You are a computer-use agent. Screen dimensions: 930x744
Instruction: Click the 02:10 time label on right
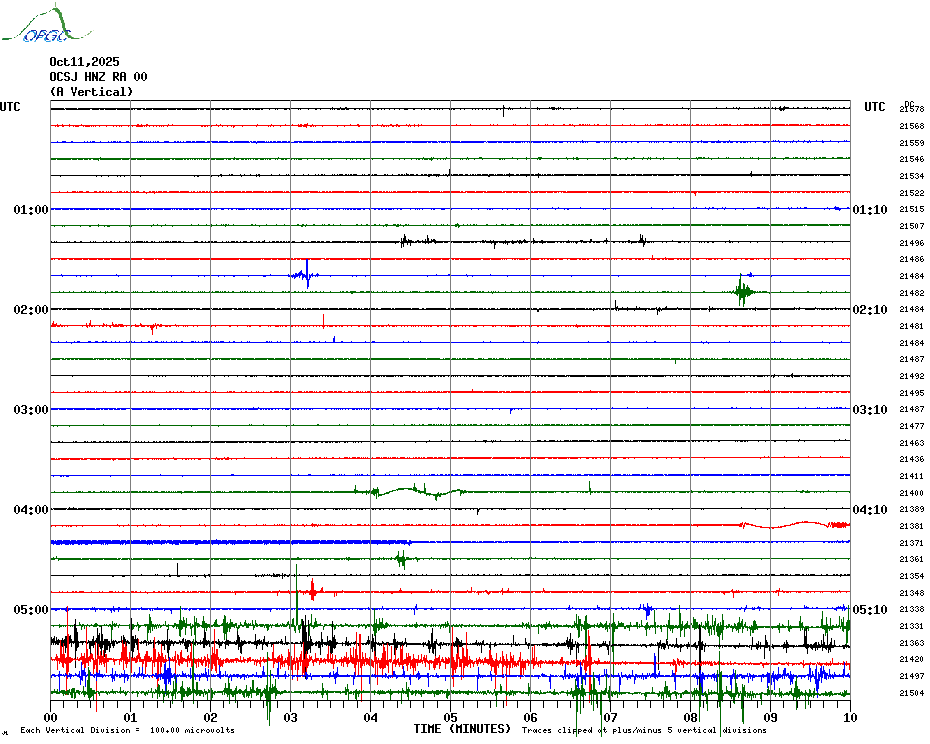pos(869,310)
